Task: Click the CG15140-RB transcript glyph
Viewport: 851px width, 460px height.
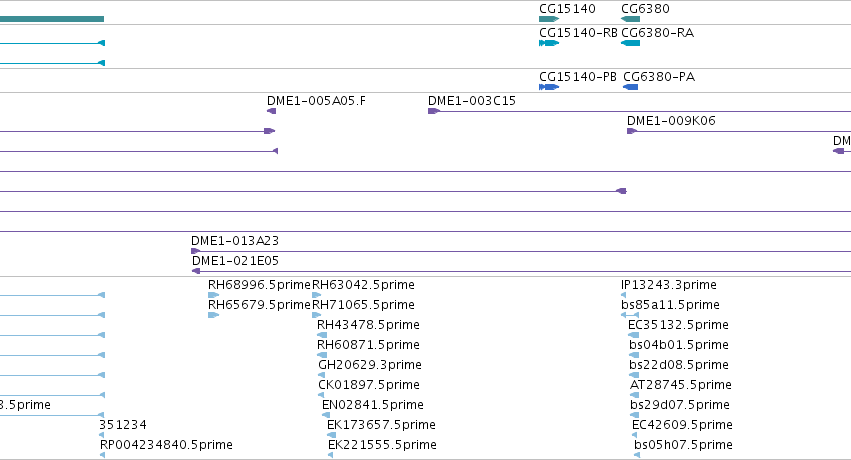Action: tap(549, 43)
